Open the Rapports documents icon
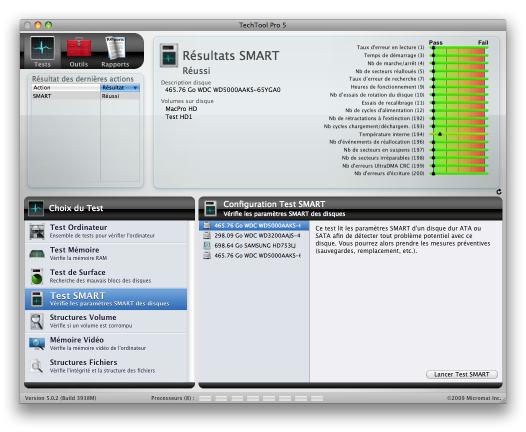Viewport: 526px width, 432px height. tap(116, 48)
